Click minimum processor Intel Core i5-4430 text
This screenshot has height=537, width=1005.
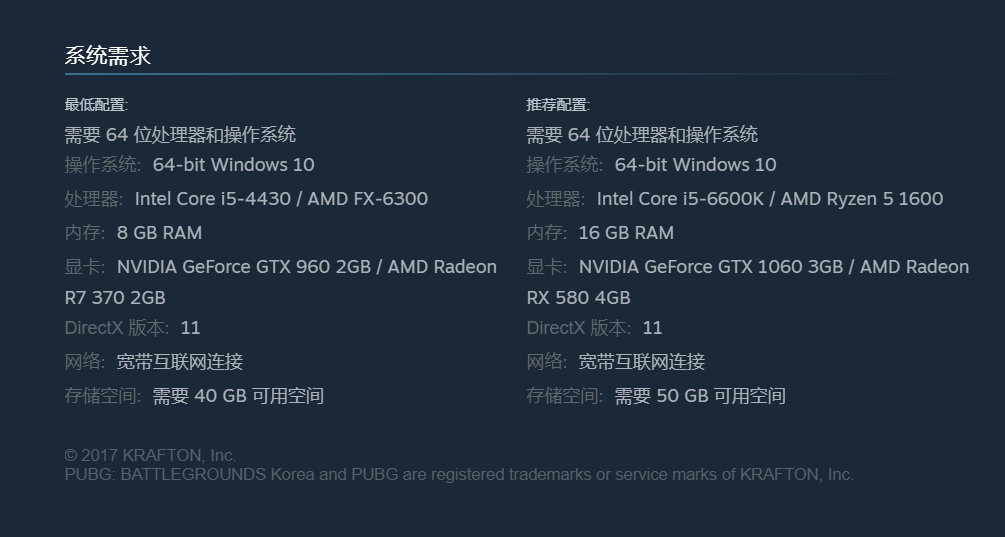coord(281,199)
